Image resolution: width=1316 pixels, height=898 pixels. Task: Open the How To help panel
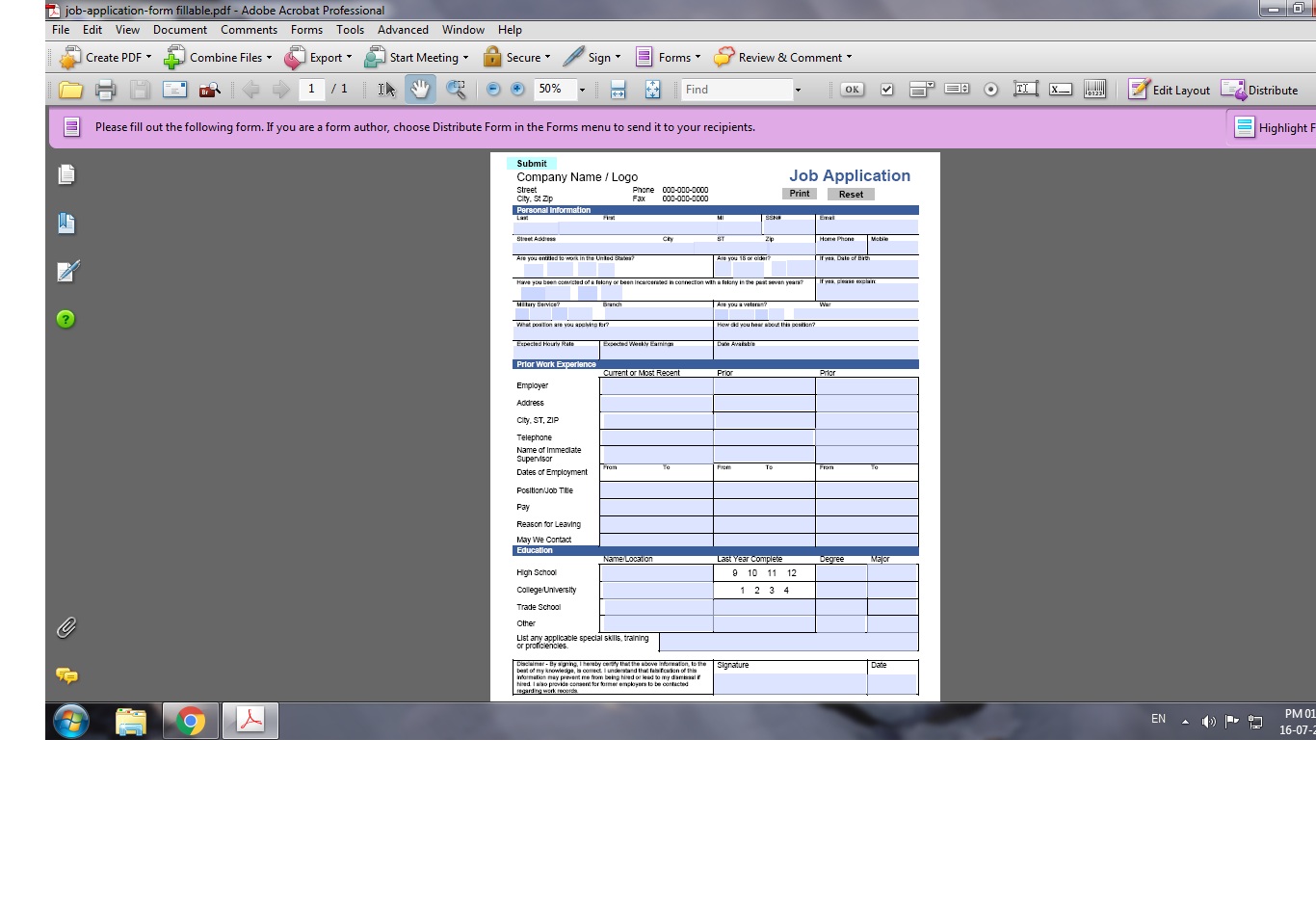coord(66,319)
